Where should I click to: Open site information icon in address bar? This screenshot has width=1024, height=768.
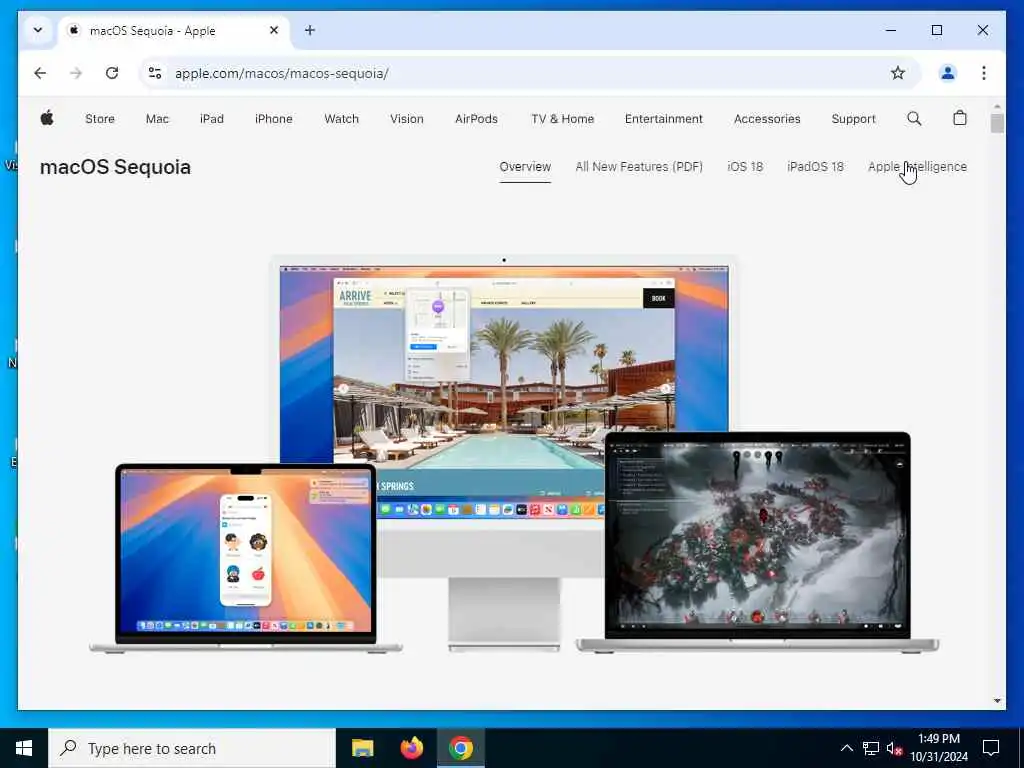[155, 73]
